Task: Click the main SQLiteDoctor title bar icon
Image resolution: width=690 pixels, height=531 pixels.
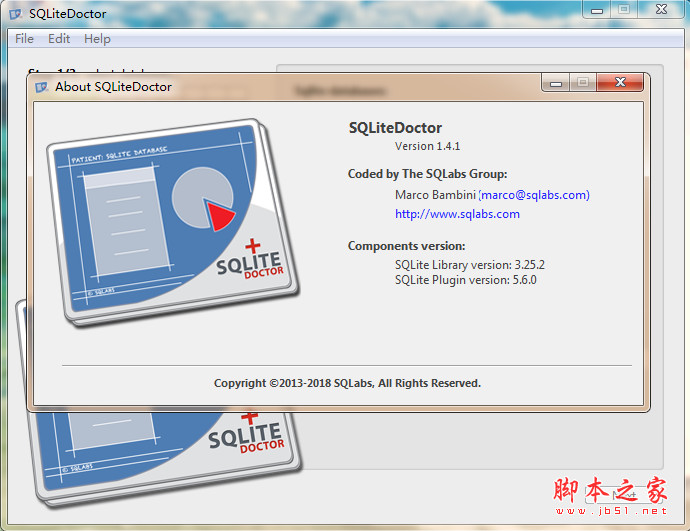Action: [x=16, y=14]
